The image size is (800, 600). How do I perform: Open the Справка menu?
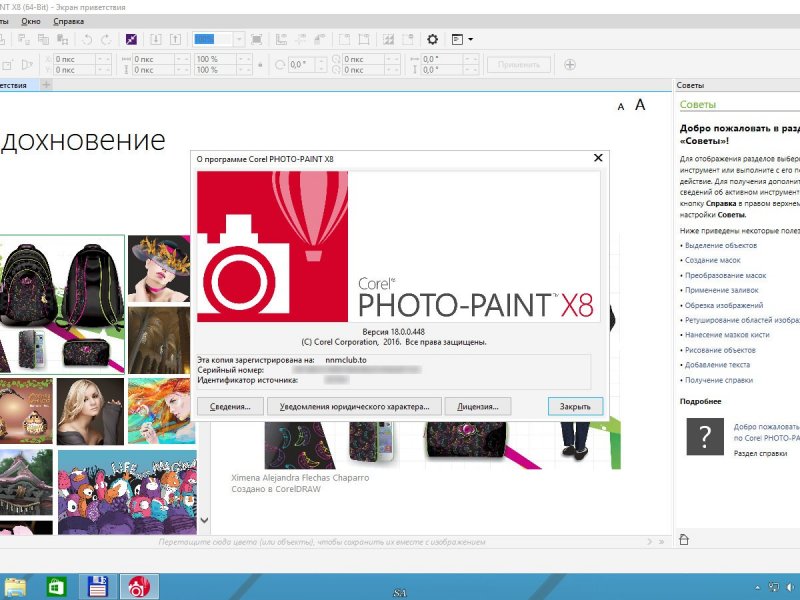(68, 21)
